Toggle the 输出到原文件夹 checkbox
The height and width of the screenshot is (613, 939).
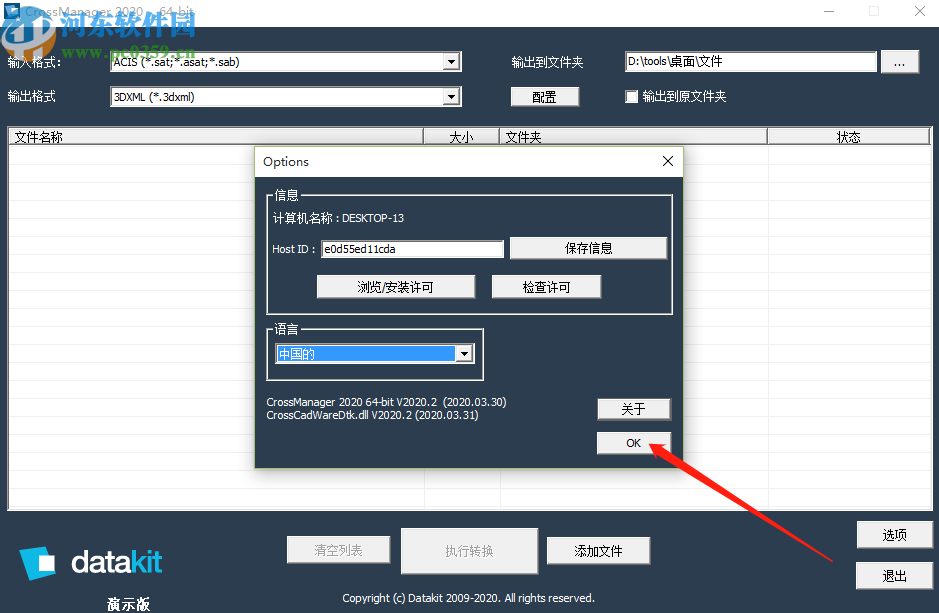[632, 96]
